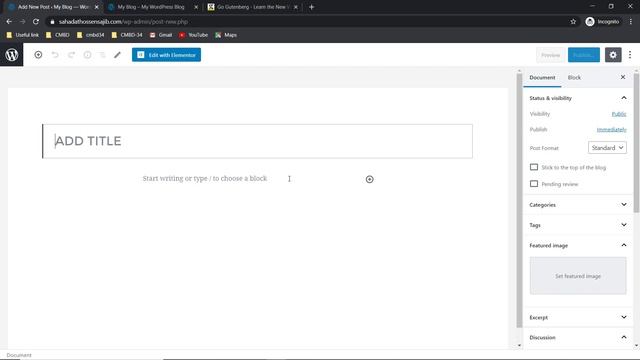The width and height of the screenshot is (640, 360).
Task: Click Set featured image area
Action: 578,276
